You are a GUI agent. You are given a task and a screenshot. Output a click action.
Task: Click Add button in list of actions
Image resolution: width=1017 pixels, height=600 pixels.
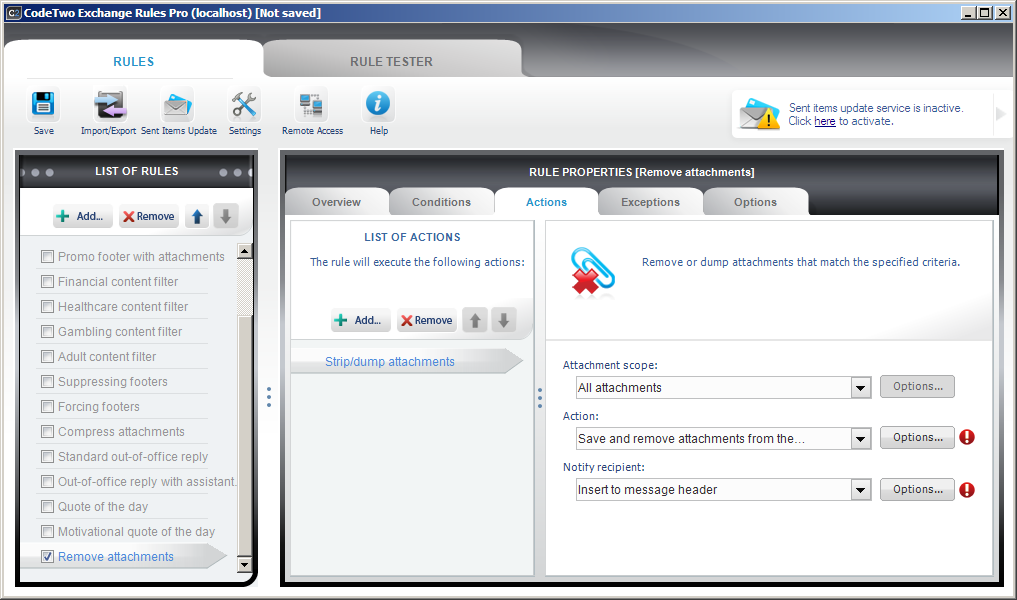[361, 320]
